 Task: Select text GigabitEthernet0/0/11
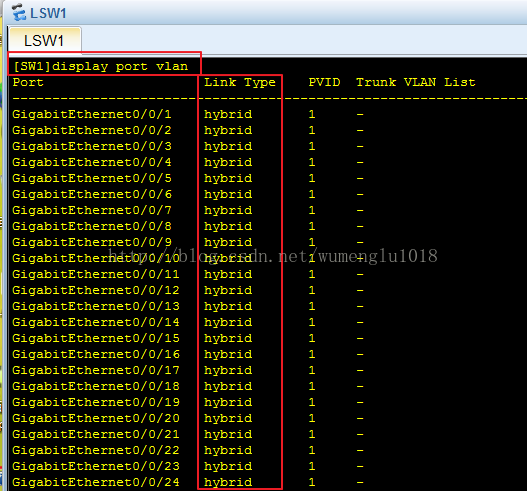tap(96, 274)
